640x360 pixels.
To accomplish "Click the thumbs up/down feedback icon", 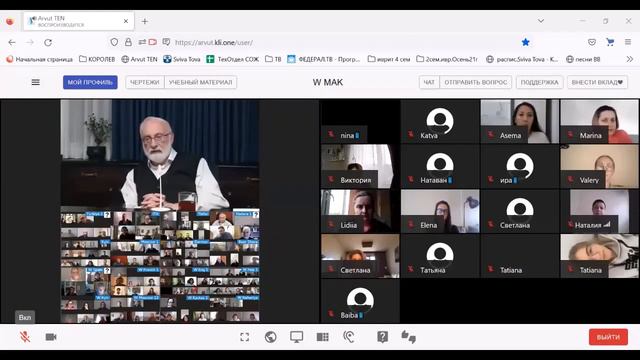I will click(x=409, y=337).
